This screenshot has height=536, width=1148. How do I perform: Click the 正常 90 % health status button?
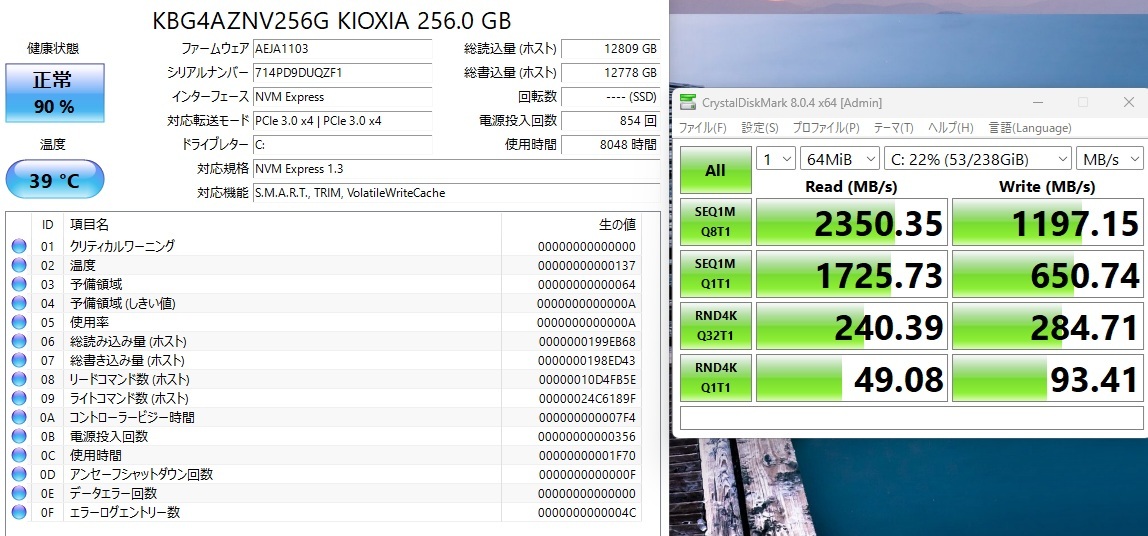(x=55, y=93)
